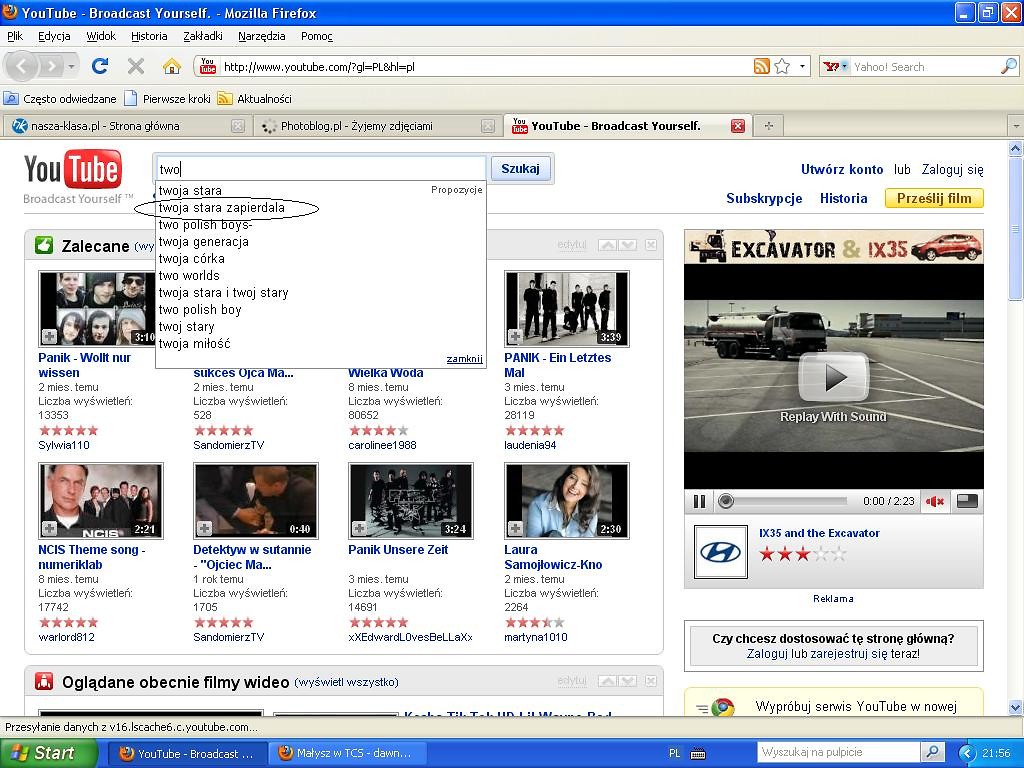
Task: Open the list all tabs dropdown
Action: [1016, 126]
